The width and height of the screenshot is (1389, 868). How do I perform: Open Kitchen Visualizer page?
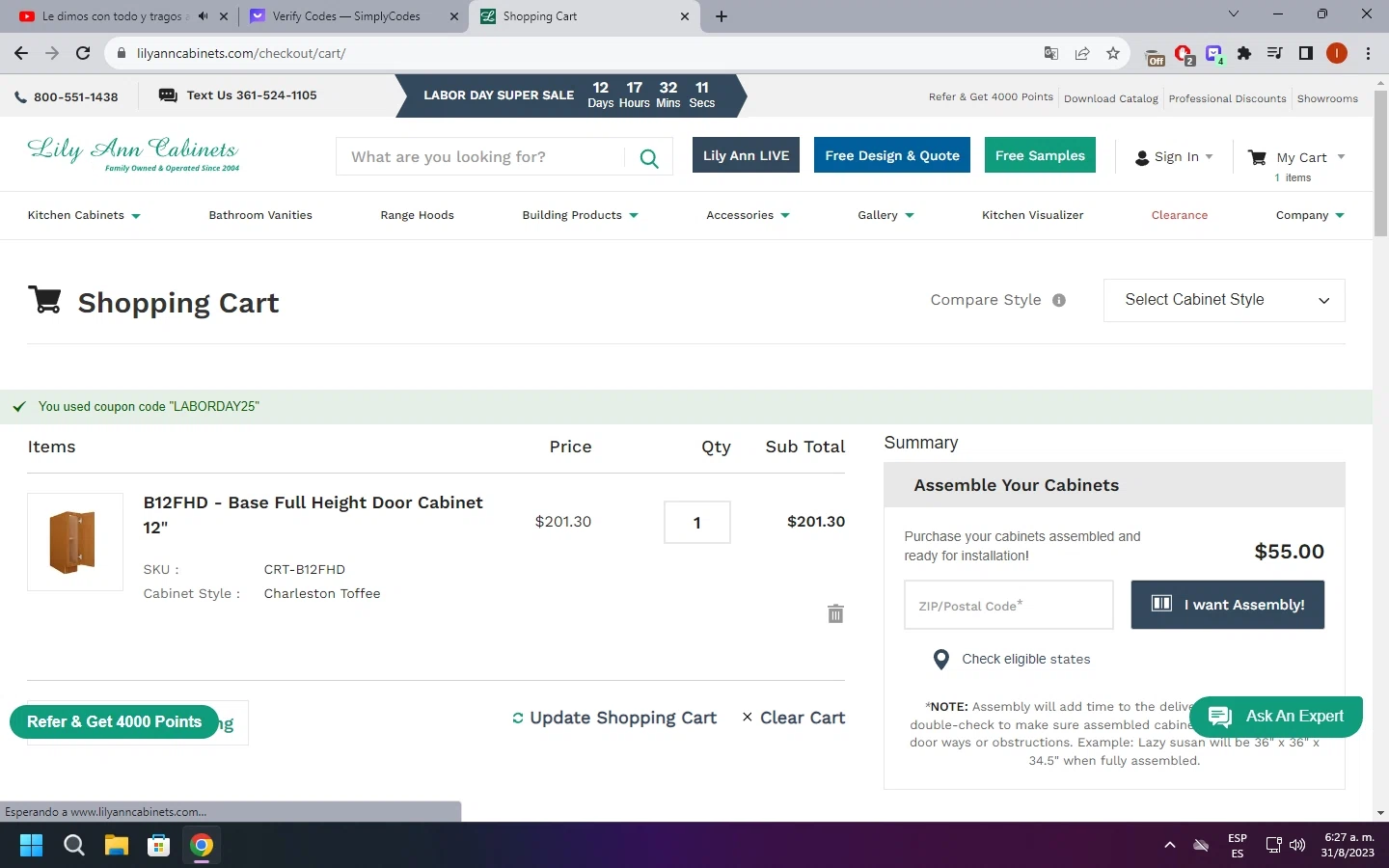[x=1032, y=215]
